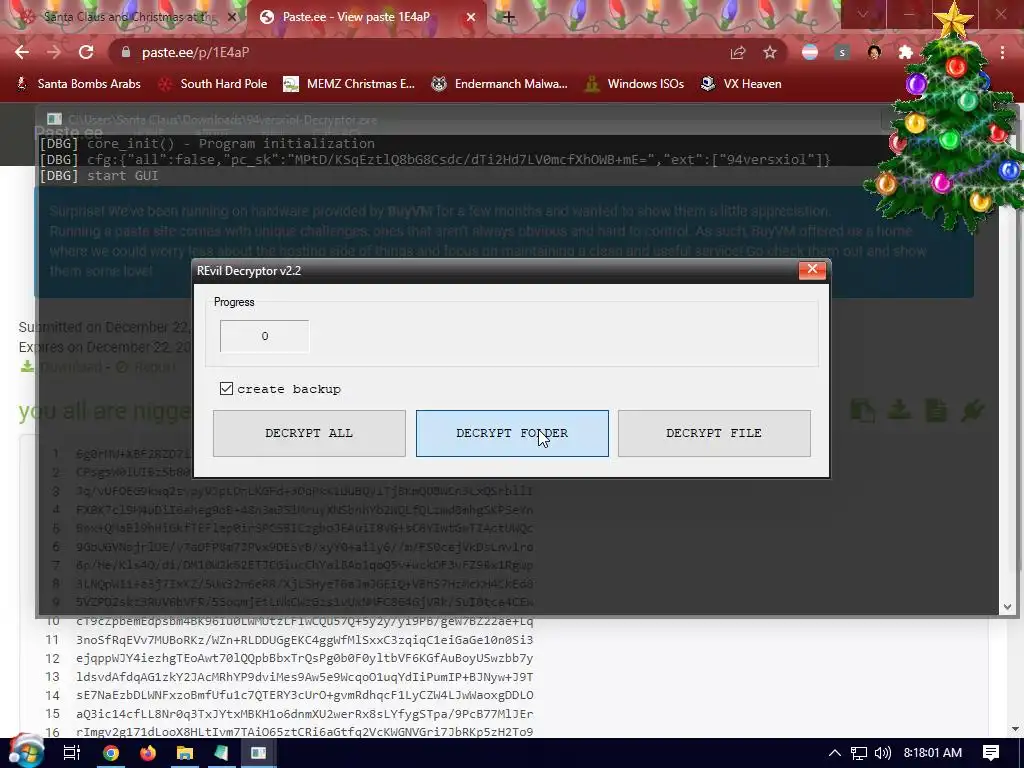Close the Paste.ee tab
Screen dimensions: 1024x768
(471, 17)
